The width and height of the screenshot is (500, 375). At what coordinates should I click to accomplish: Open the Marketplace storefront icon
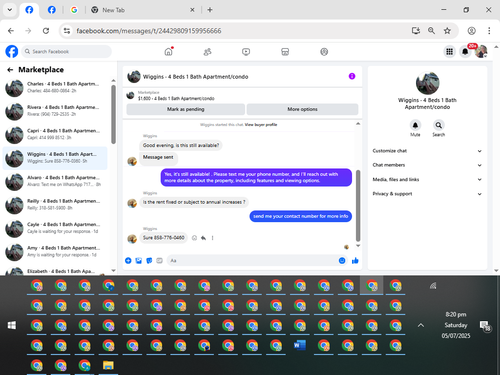(x=285, y=52)
